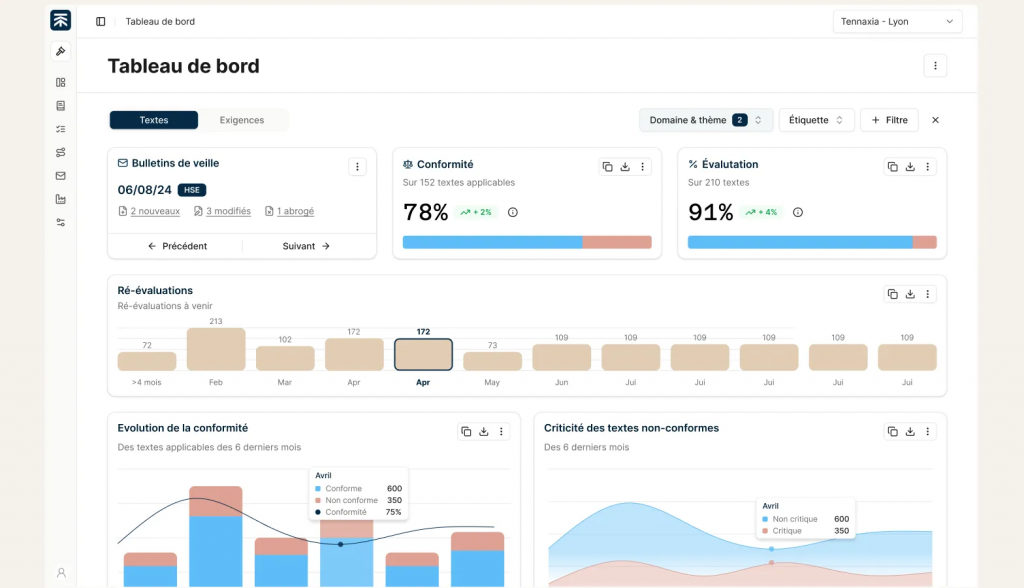
Task: Select the checklist icon in the sidebar
Action: [x=60, y=128]
